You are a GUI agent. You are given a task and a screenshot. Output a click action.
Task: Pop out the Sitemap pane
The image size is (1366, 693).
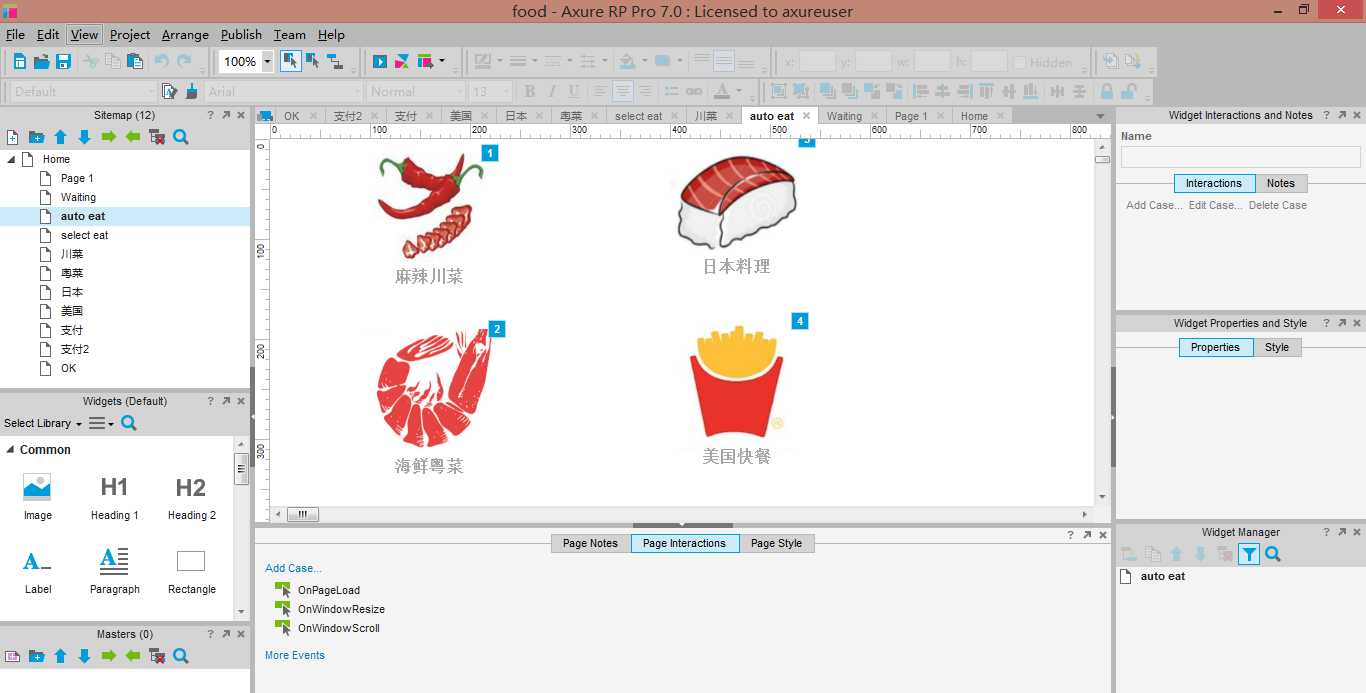[x=225, y=115]
